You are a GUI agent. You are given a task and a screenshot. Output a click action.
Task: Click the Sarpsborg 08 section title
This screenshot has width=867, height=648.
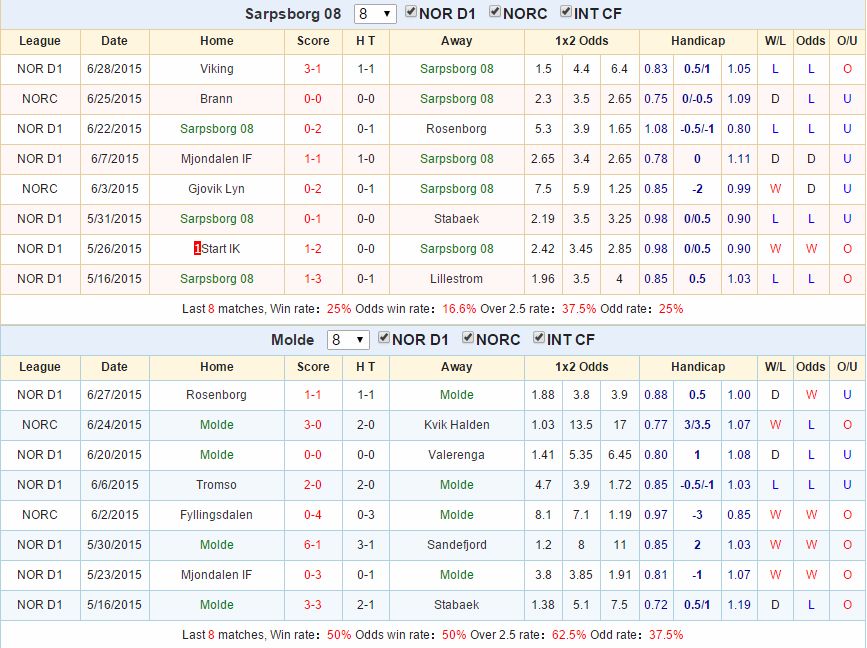pos(293,14)
